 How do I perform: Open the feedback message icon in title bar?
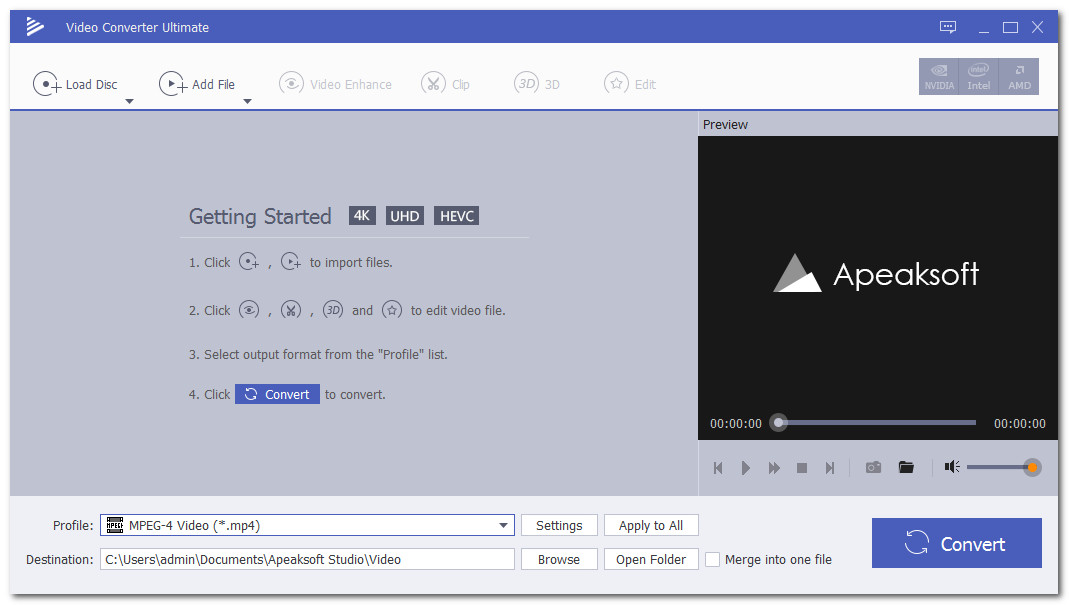pyautogui.click(x=948, y=27)
